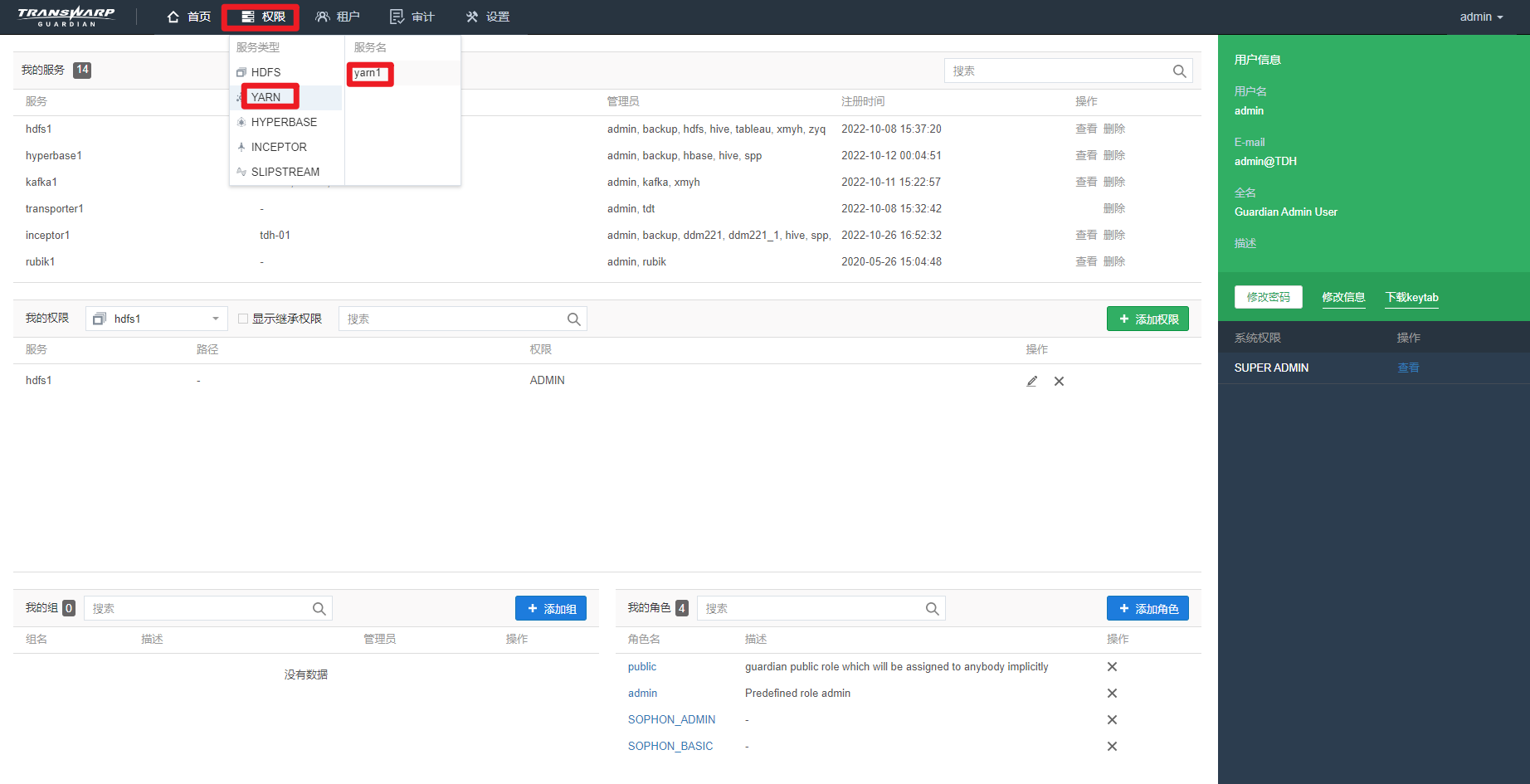Click the 我的角色 count badge 4
Image resolution: width=1530 pixels, height=784 pixels.
681,608
